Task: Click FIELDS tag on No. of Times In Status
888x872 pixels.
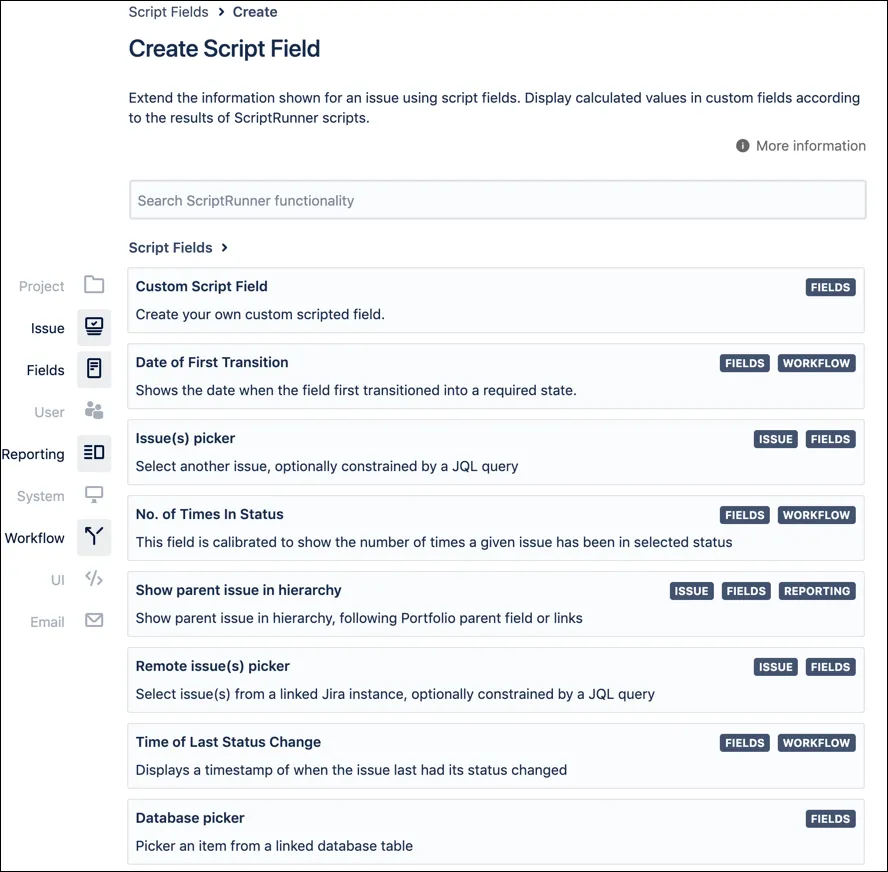Action: pos(745,515)
